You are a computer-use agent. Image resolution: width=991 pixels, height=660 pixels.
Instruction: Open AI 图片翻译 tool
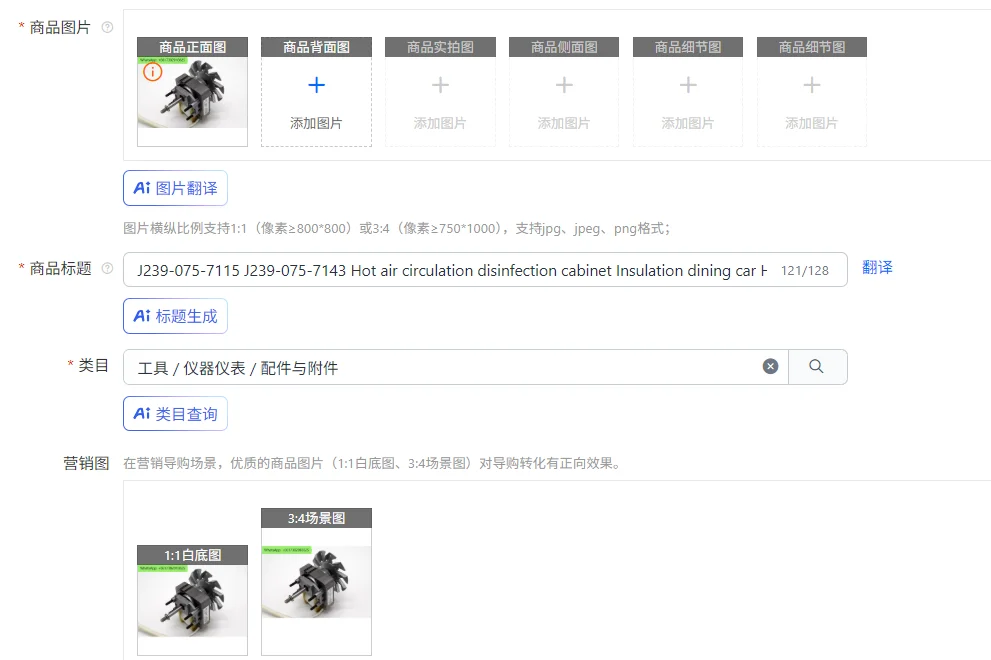[x=175, y=188]
